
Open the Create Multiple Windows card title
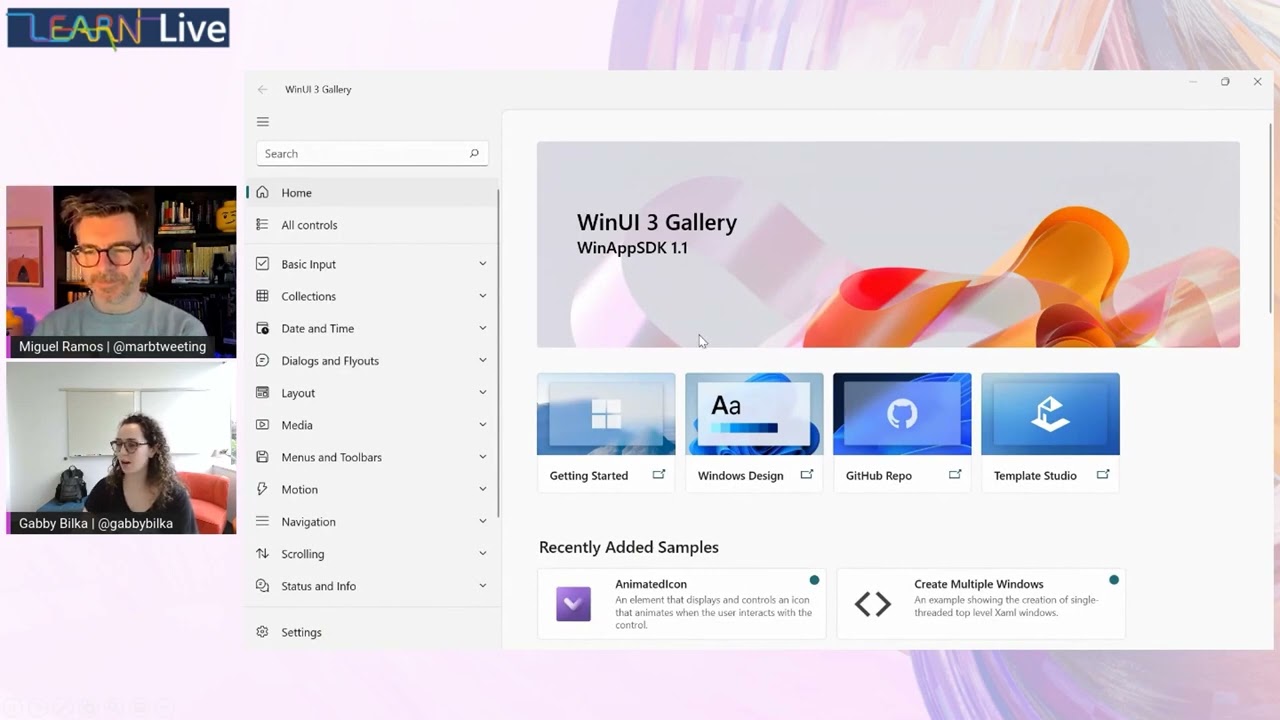point(978,584)
